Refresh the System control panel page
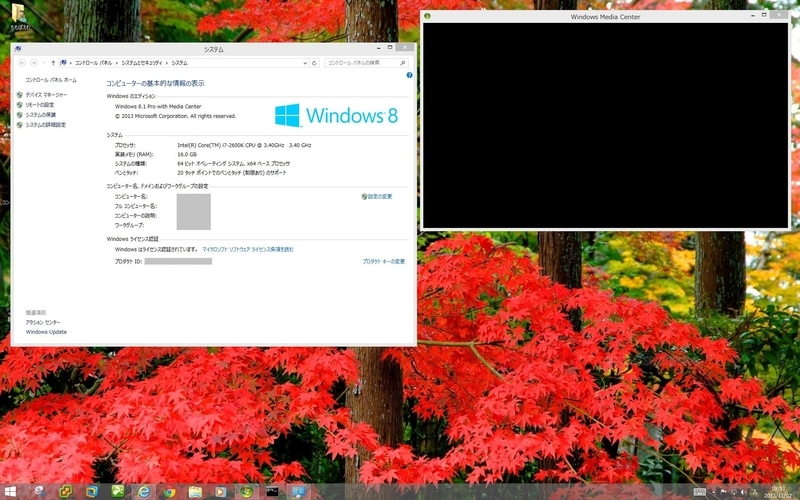 click(314, 63)
